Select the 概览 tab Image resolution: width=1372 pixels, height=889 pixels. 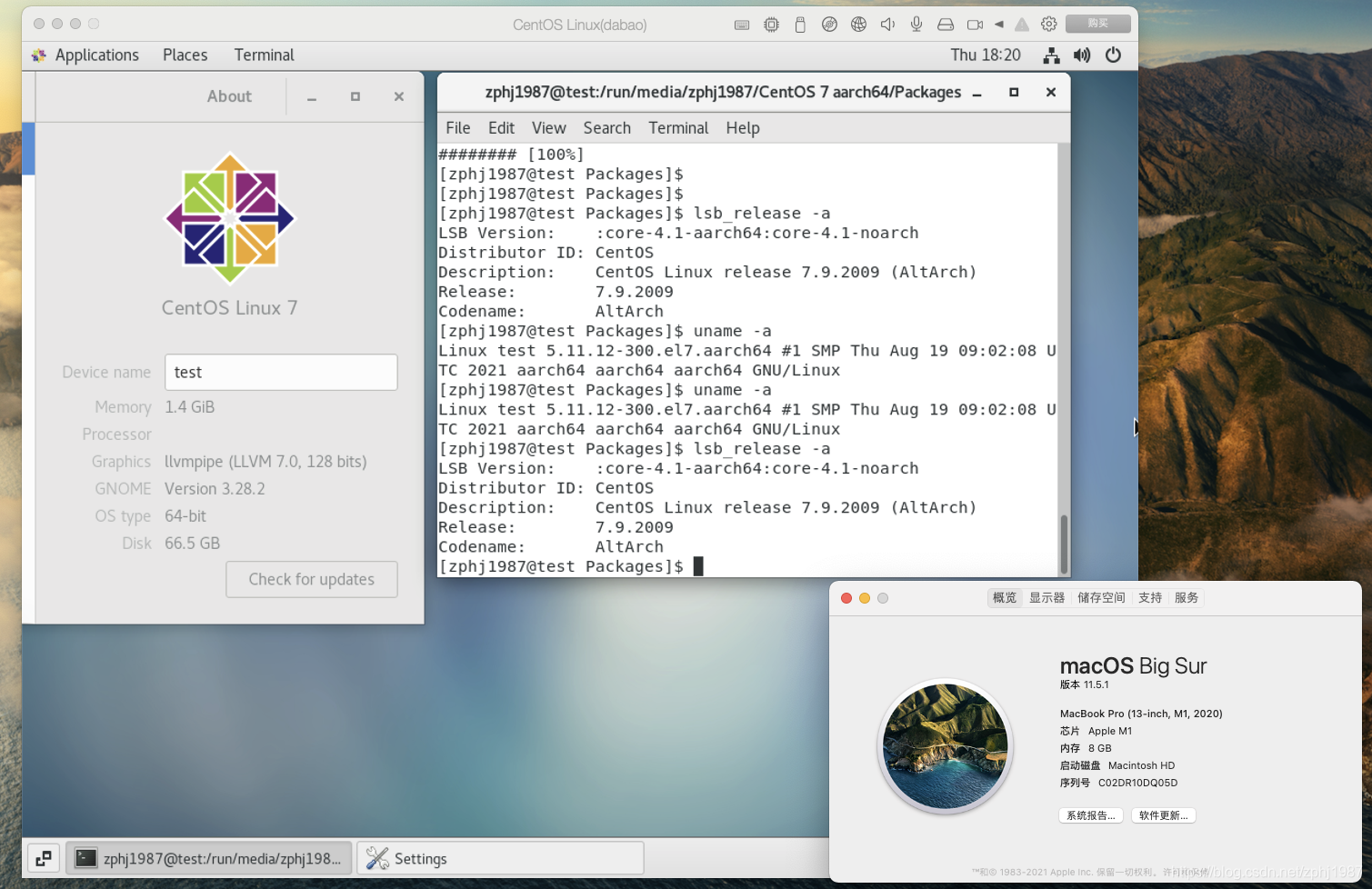click(x=1005, y=598)
